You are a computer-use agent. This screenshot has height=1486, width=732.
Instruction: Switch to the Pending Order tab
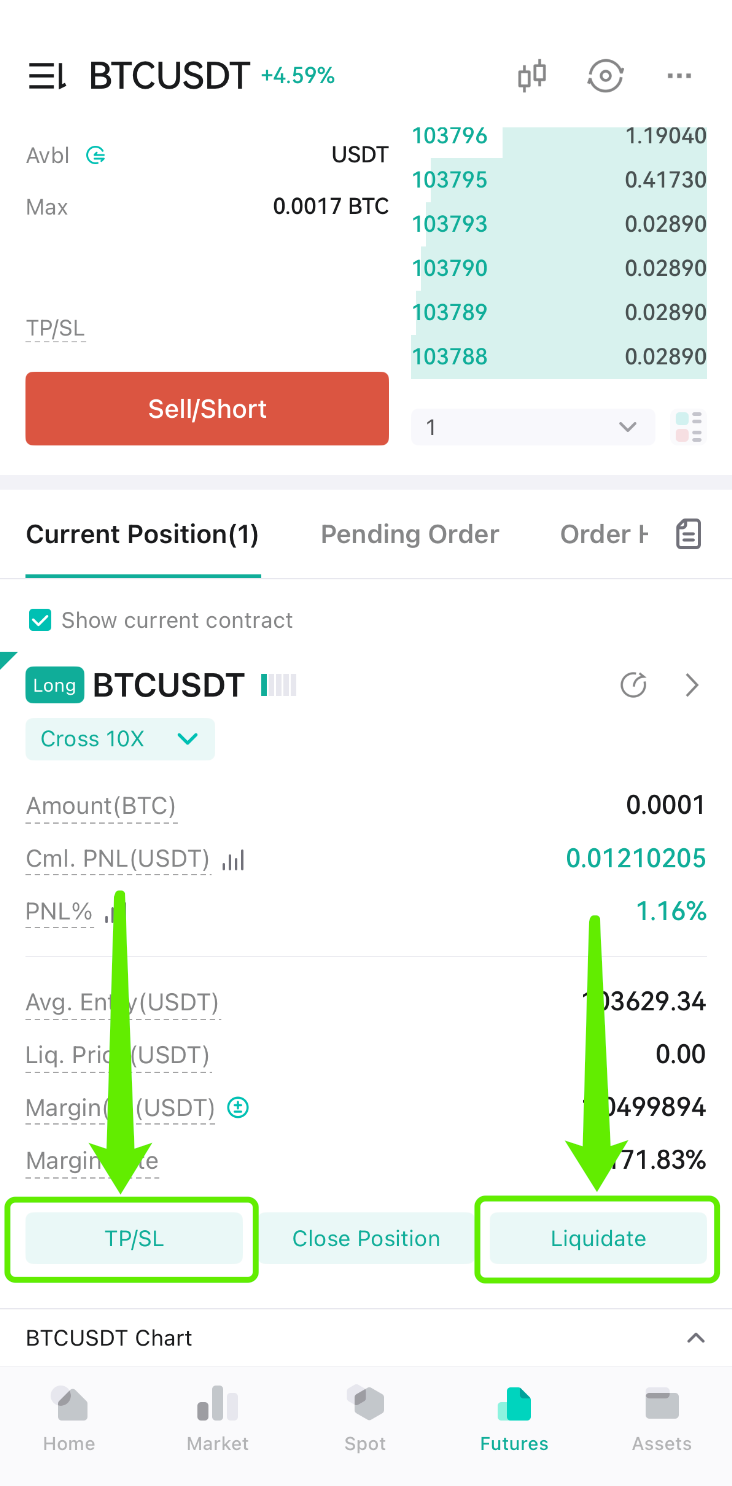[410, 534]
